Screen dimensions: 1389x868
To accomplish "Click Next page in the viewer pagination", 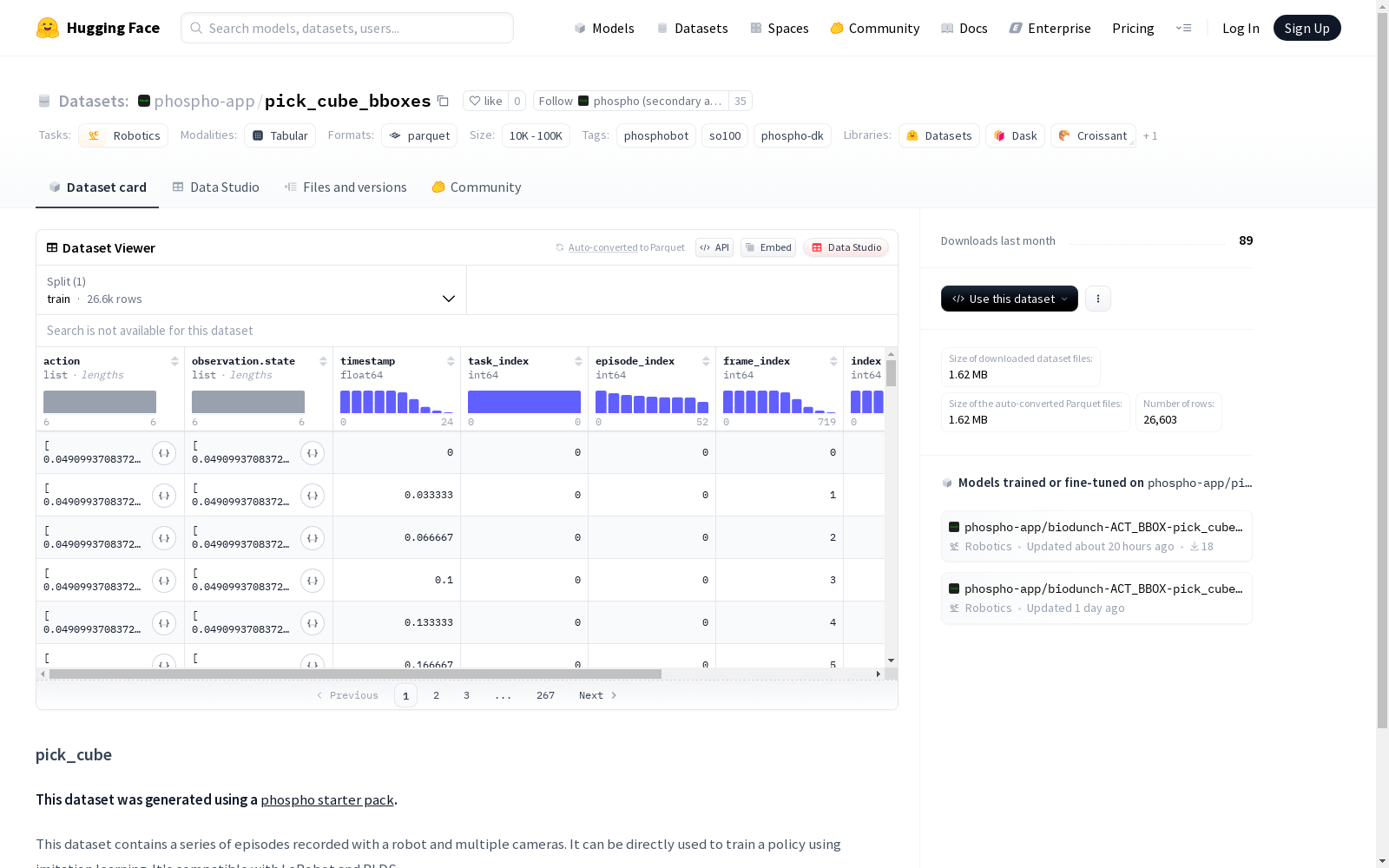I will [x=598, y=695].
